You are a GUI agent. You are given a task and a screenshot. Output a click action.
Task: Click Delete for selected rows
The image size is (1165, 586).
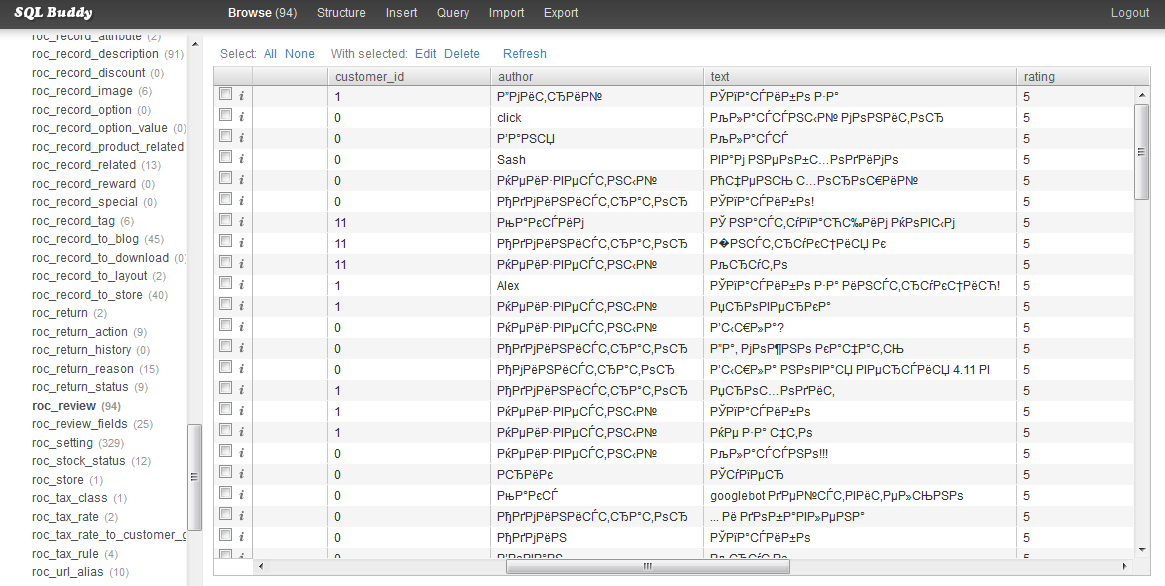pos(462,53)
